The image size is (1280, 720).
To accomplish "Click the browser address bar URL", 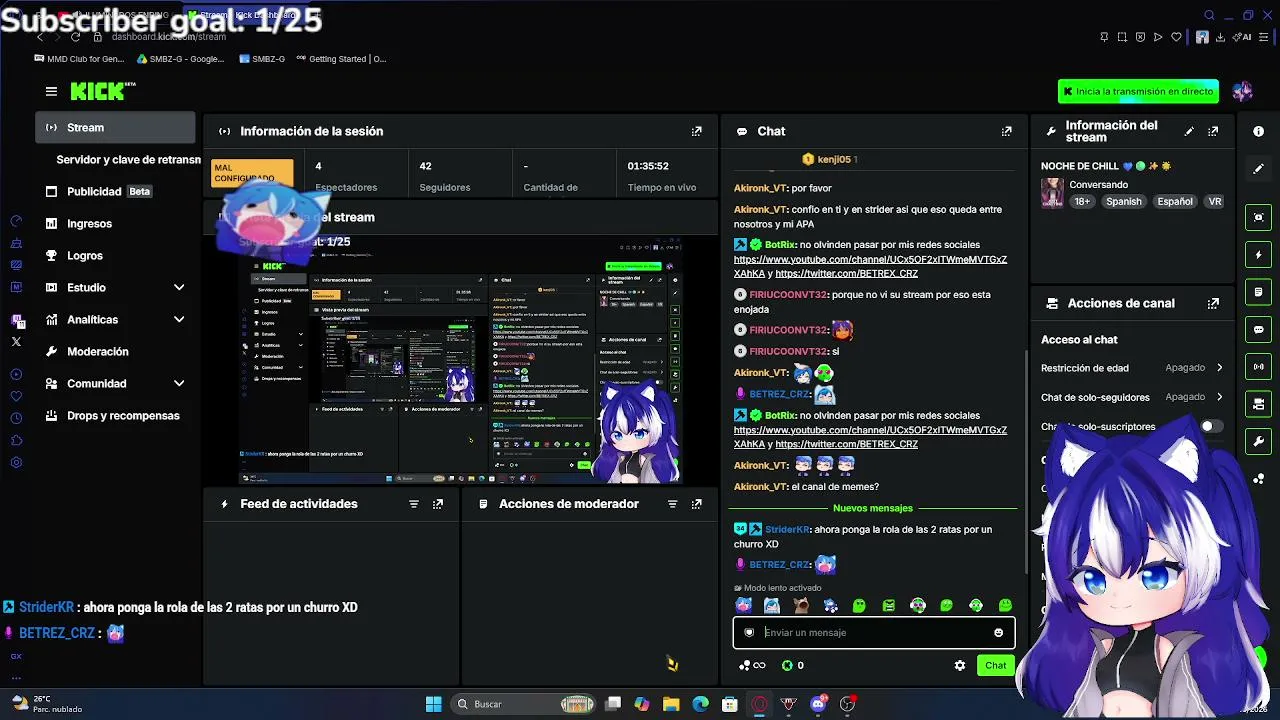I will [x=169, y=37].
